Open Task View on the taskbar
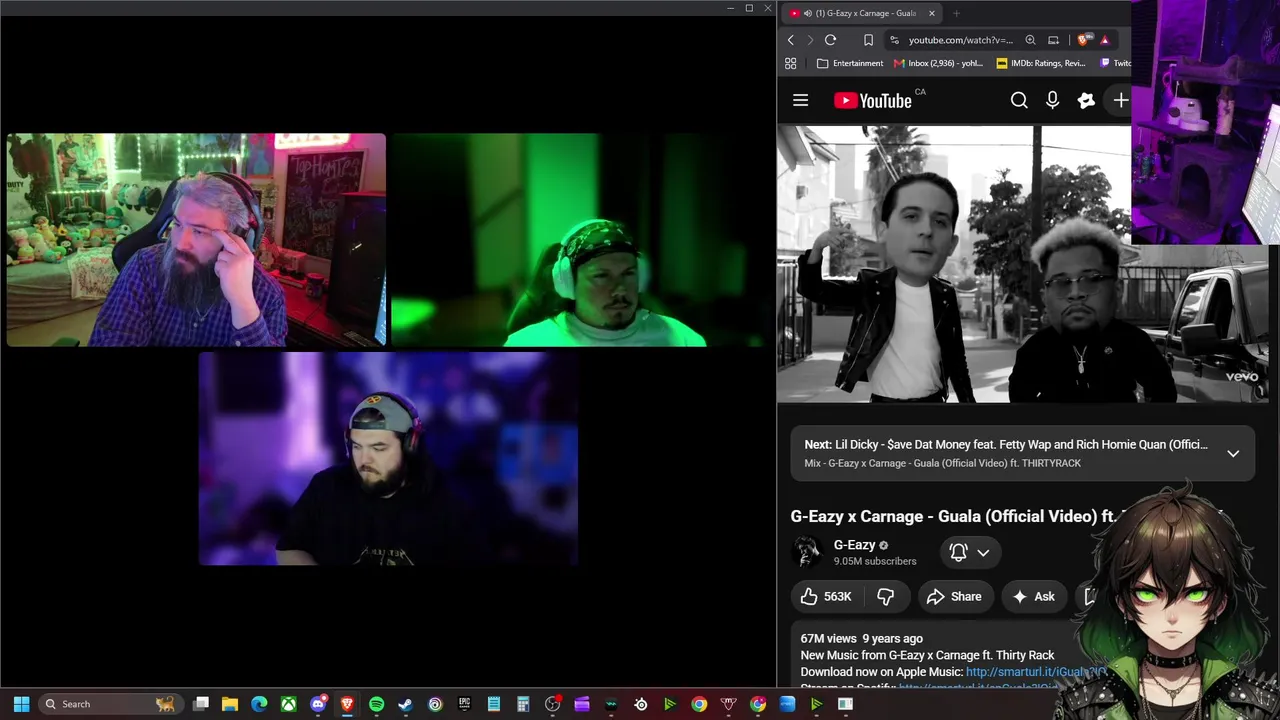This screenshot has height=720, width=1280. click(201, 704)
